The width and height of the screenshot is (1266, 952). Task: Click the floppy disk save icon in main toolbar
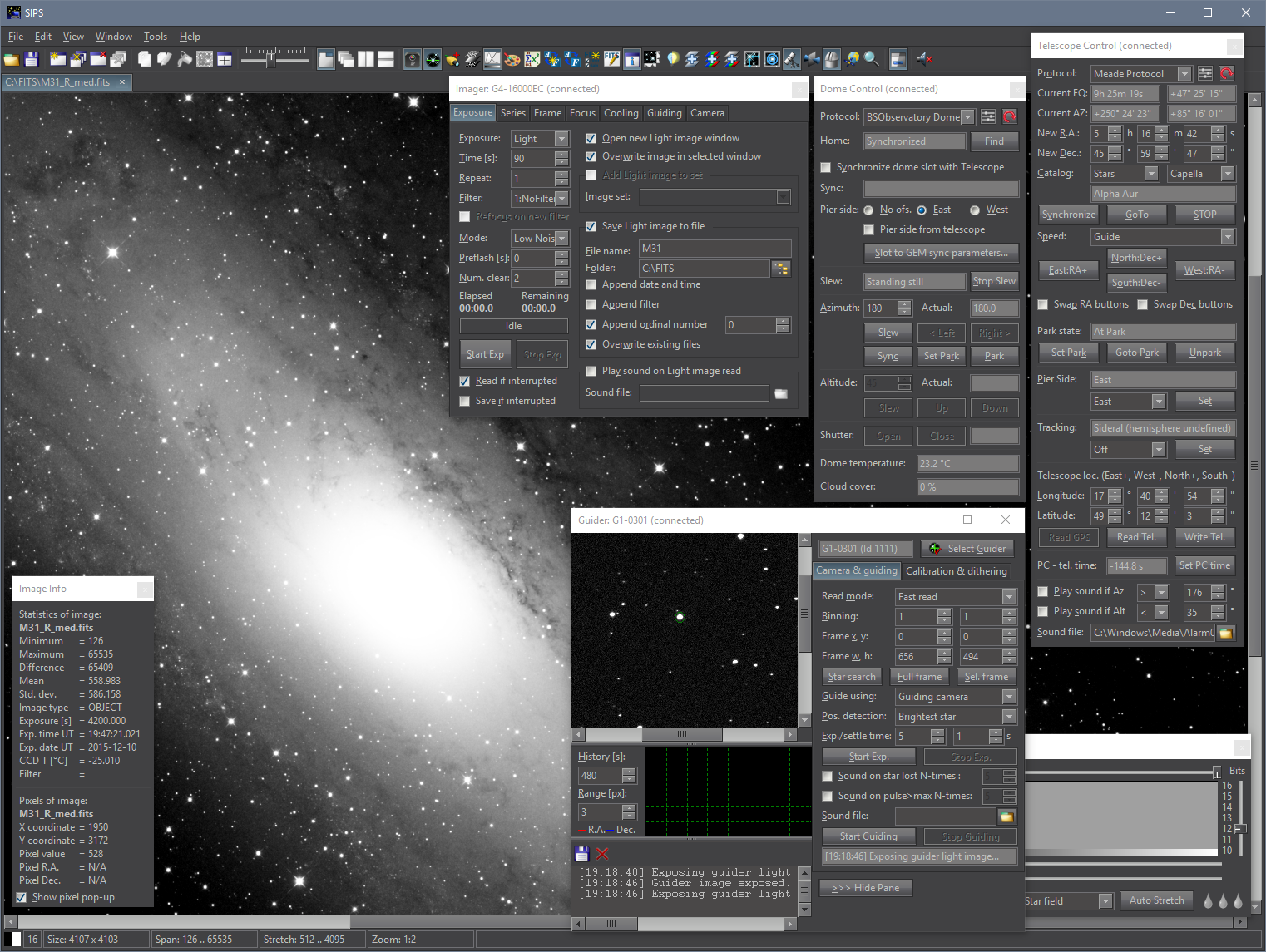[x=32, y=59]
